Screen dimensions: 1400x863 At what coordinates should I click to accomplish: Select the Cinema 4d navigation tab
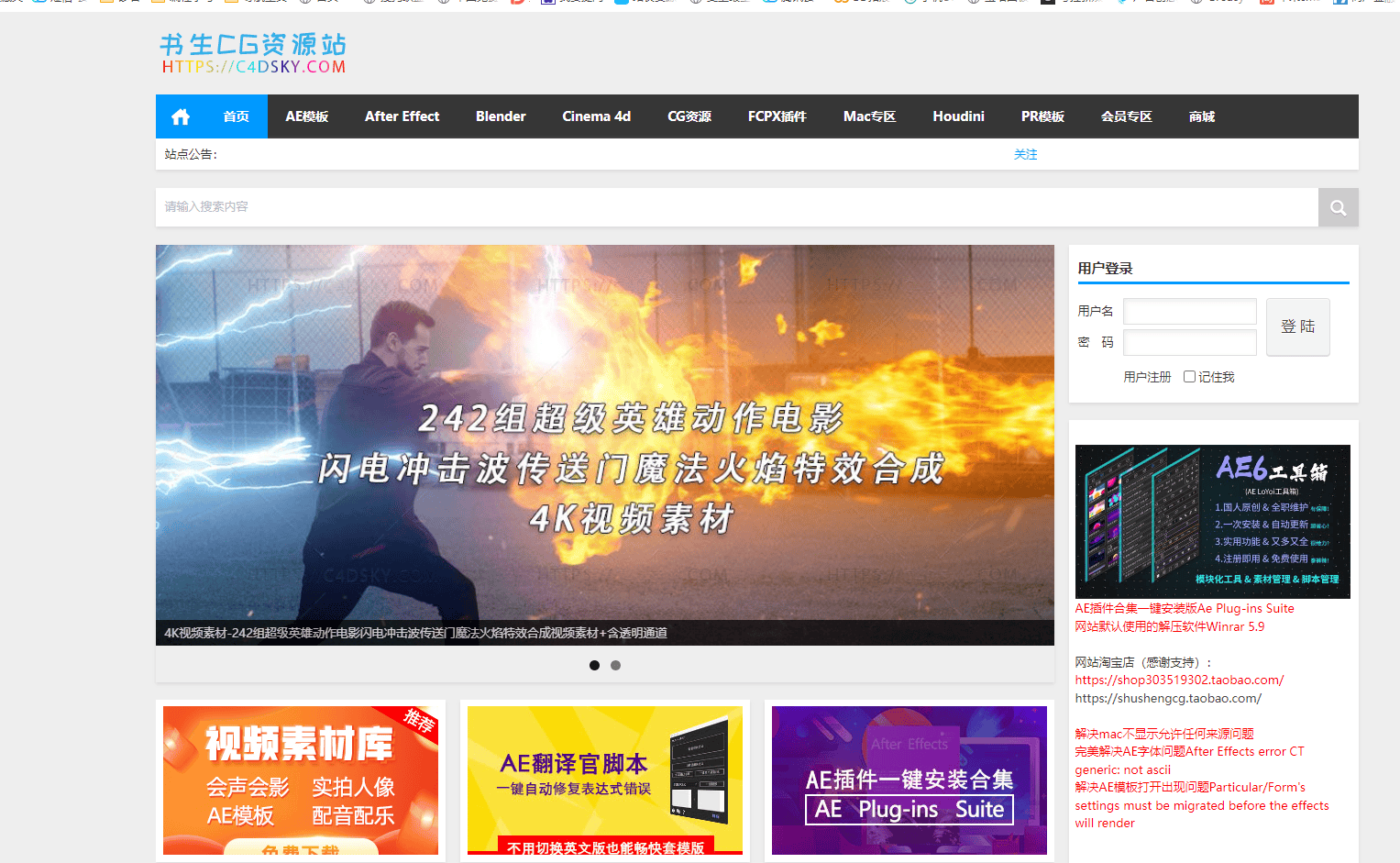click(x=596, y=116)
